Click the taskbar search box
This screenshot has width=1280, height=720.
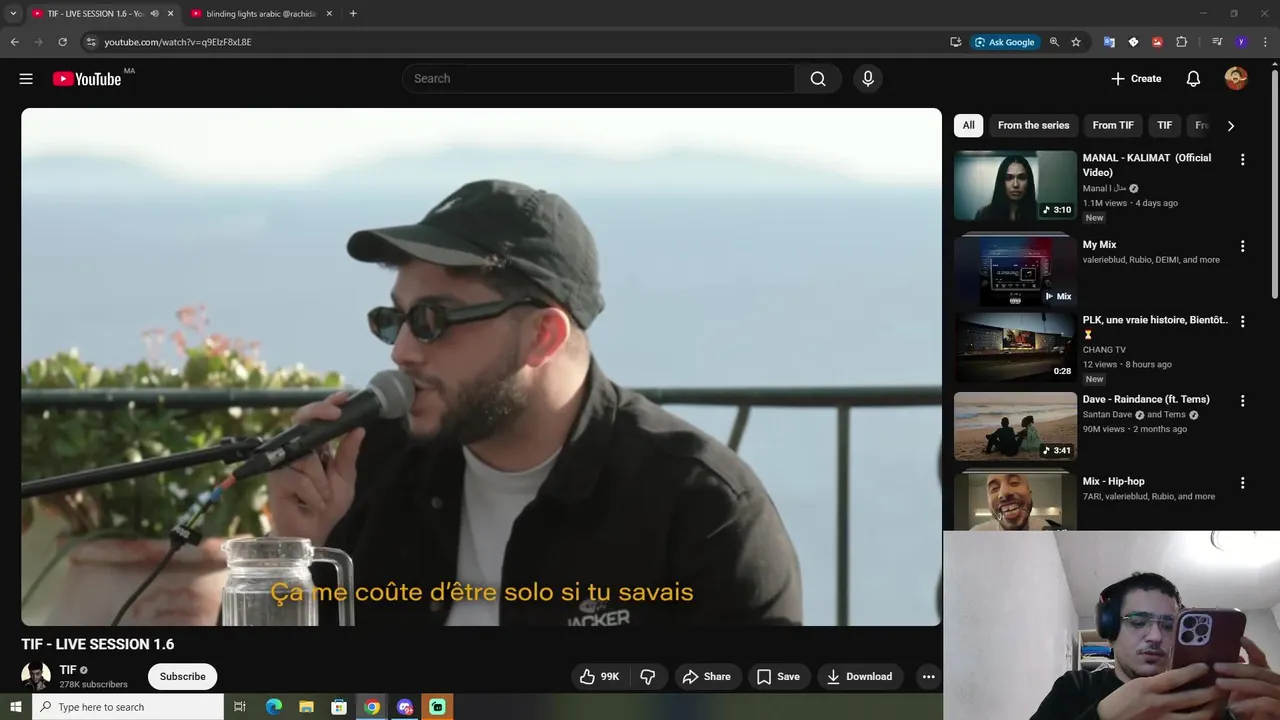coord(128,707)
